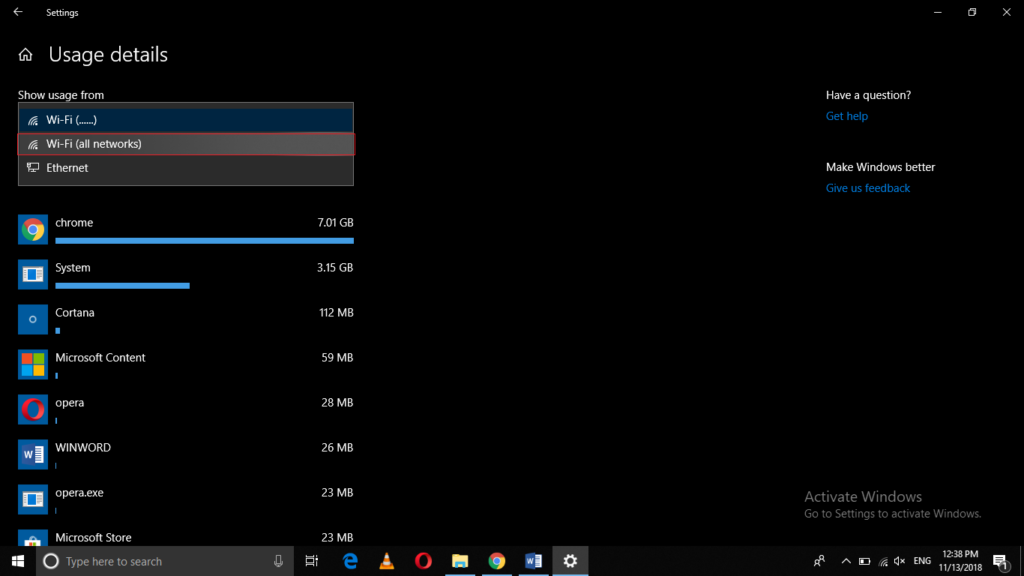
Task: Open File Explorer from the taskbar
Action: click(460, 561)
